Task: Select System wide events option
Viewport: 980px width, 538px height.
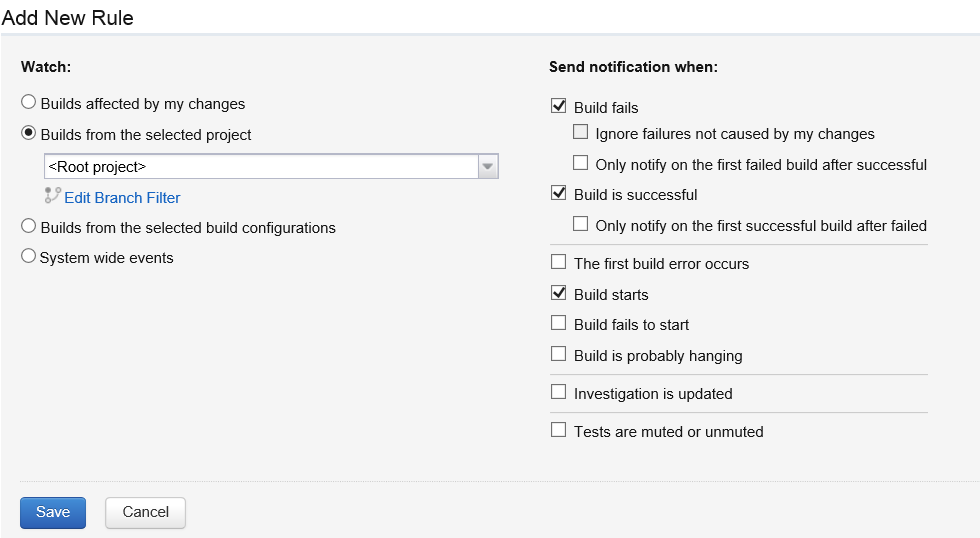Action: pyautogui.click(x=28, y=256)
